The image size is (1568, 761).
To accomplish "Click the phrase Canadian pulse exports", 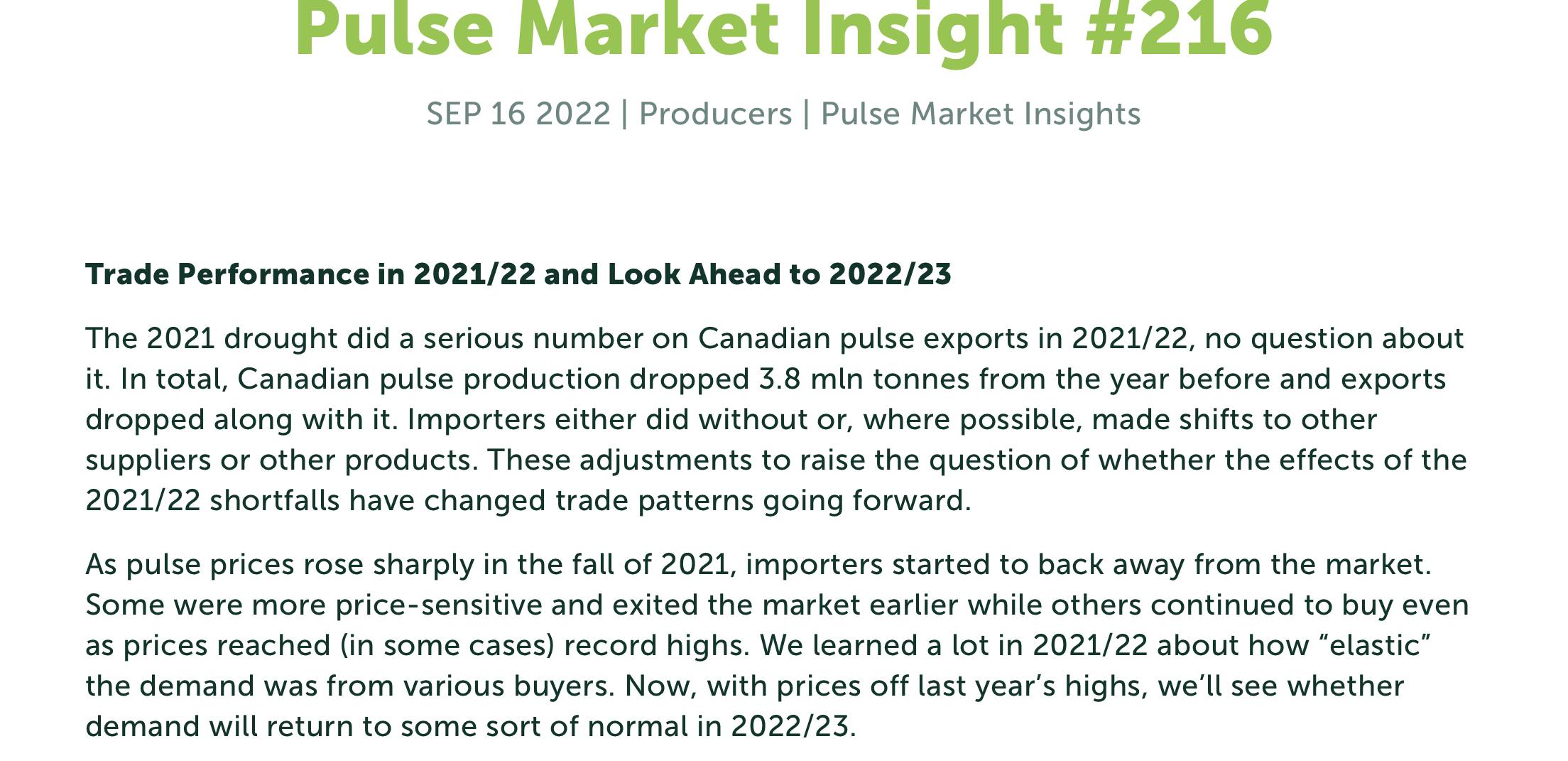I will [881, 338].
